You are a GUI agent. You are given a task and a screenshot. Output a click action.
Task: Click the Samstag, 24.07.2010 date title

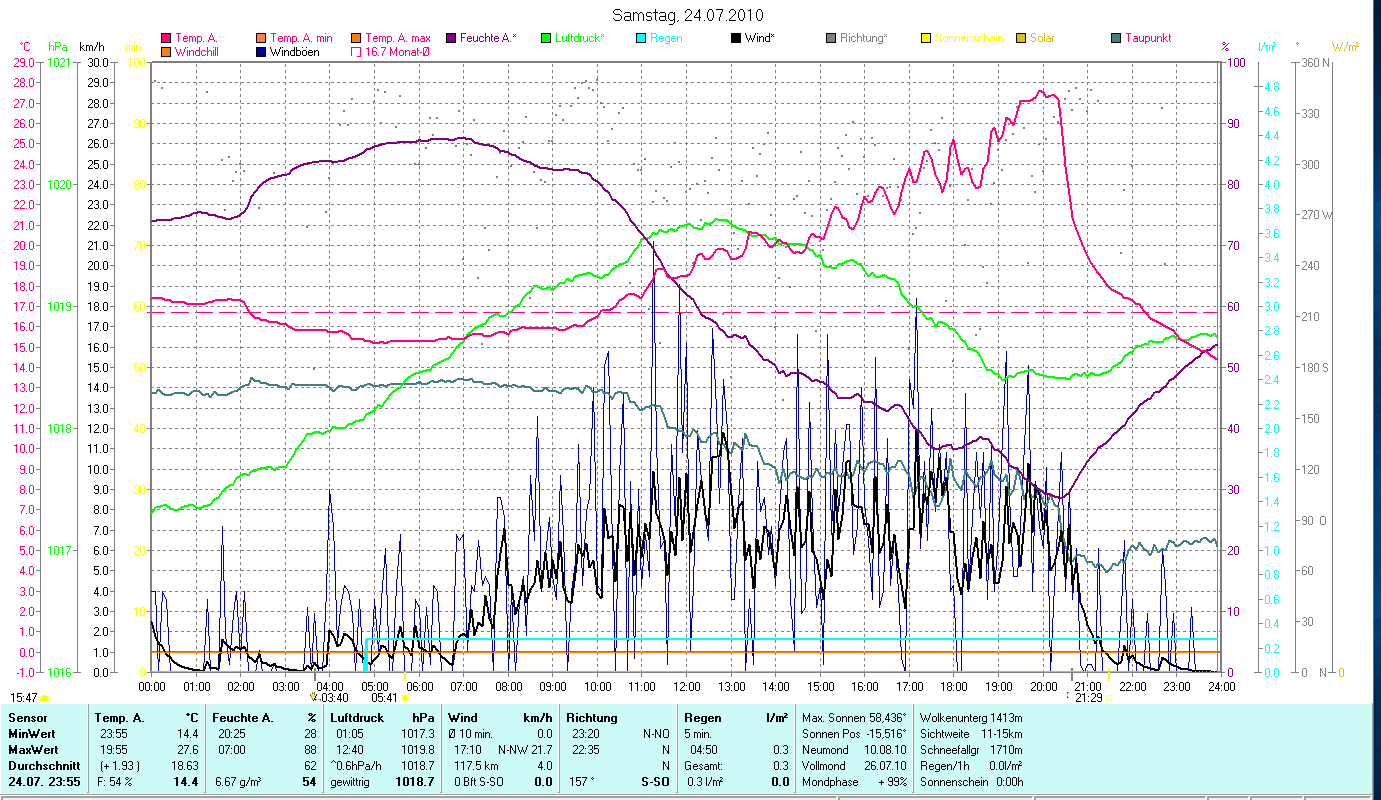pyautogui.click(x=691, y=15)
